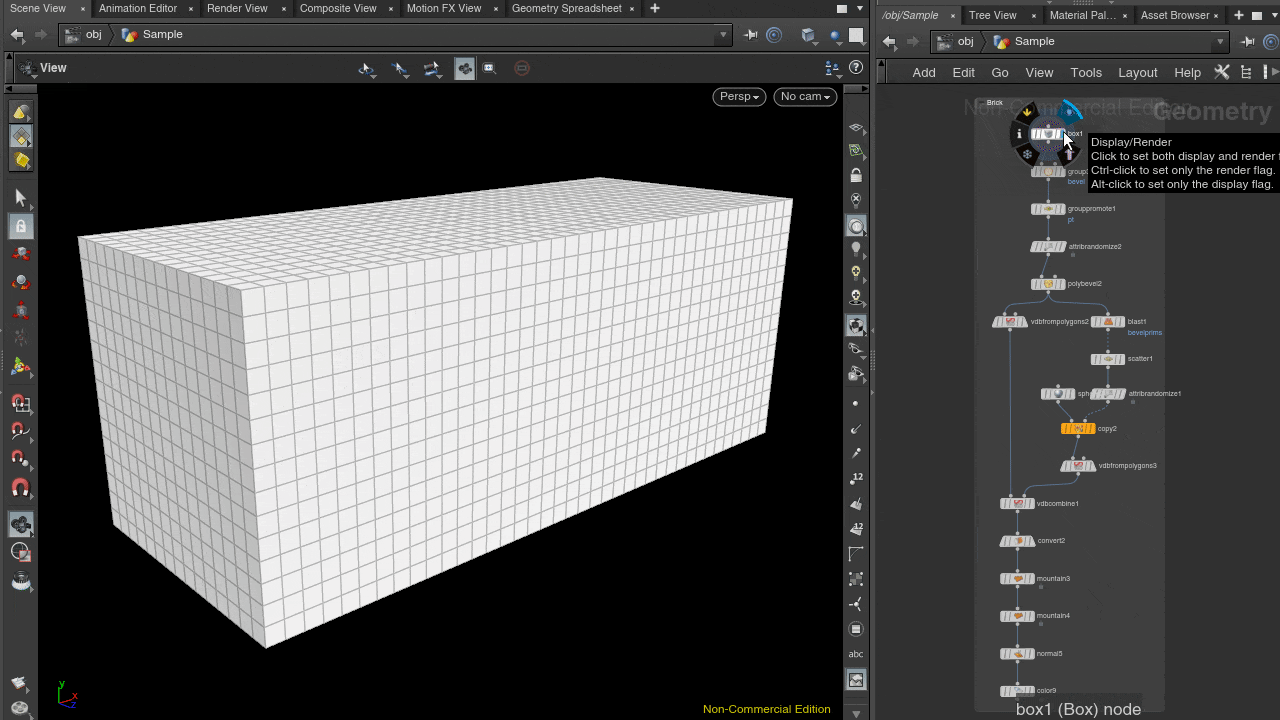Toggle the pin icon on network editor pane

1247,42
